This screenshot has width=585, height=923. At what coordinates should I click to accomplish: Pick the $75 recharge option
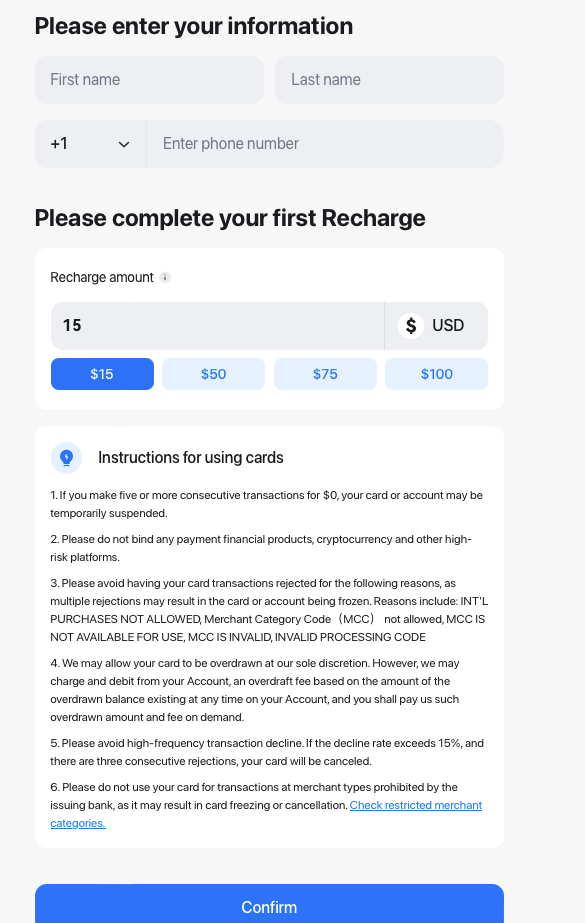point(325,374)
